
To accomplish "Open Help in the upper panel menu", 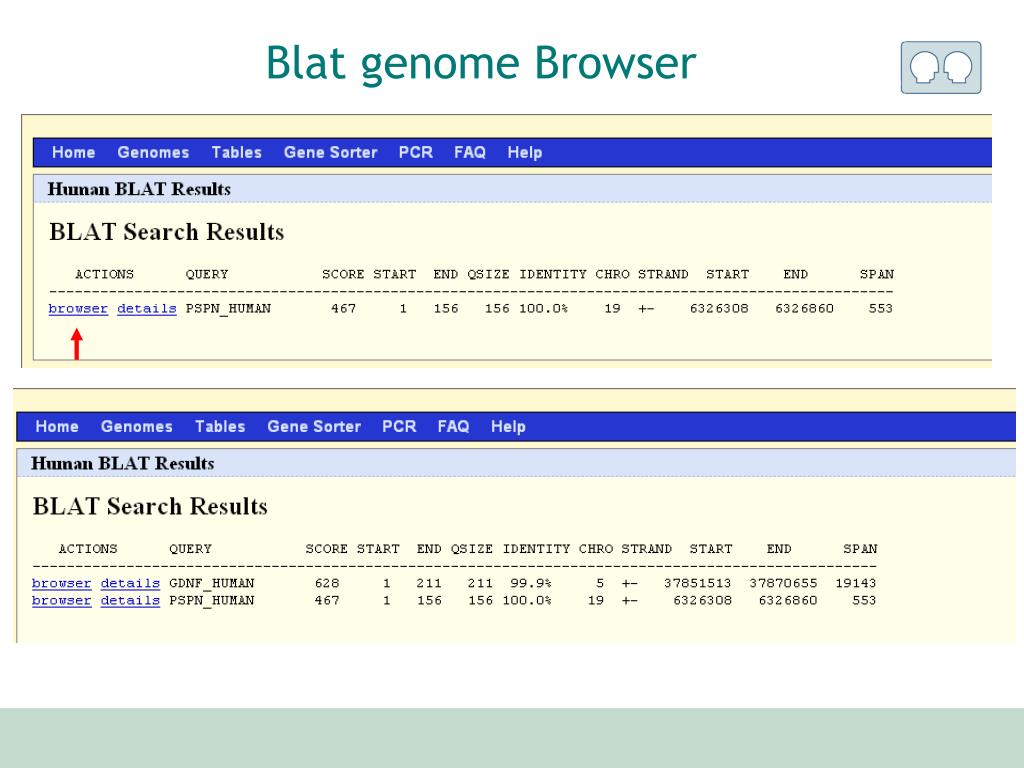I will (x=525, y=152).
